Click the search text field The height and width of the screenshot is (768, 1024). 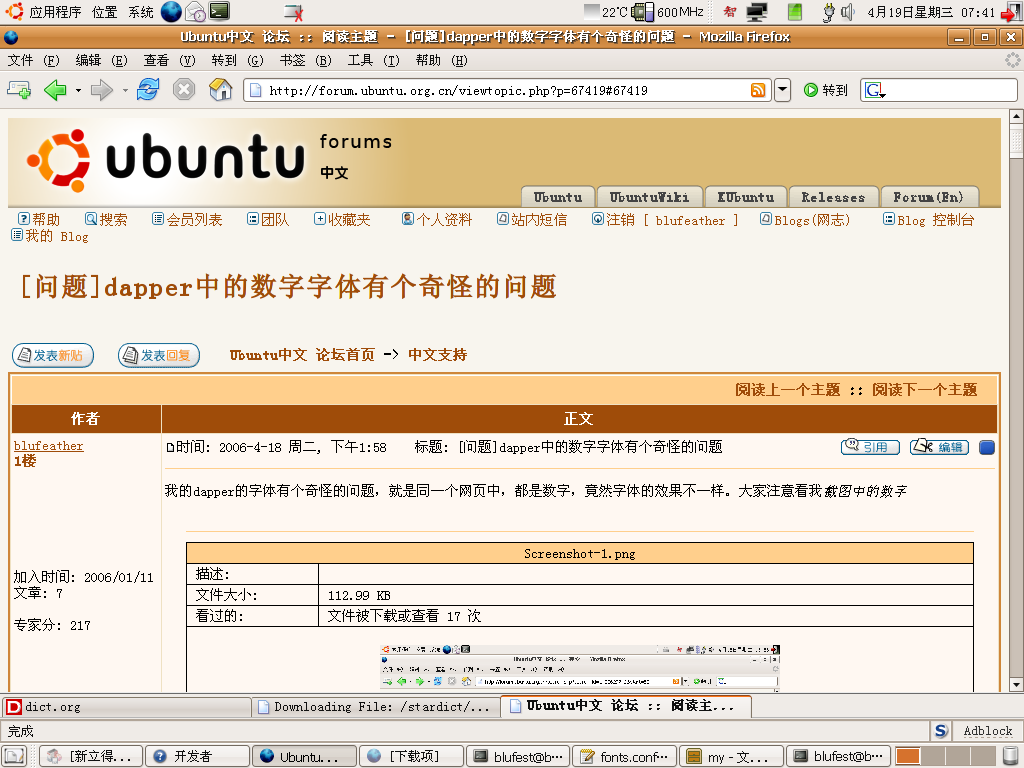(950, 90)
